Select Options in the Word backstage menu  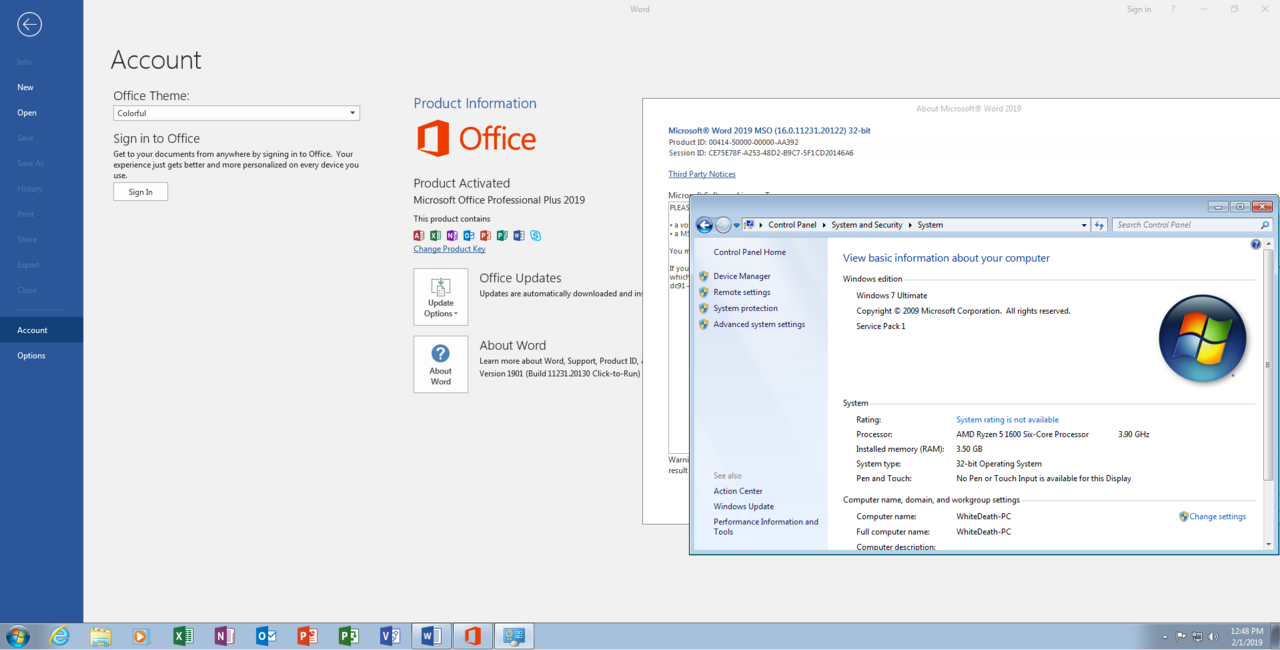coord(41,356)
